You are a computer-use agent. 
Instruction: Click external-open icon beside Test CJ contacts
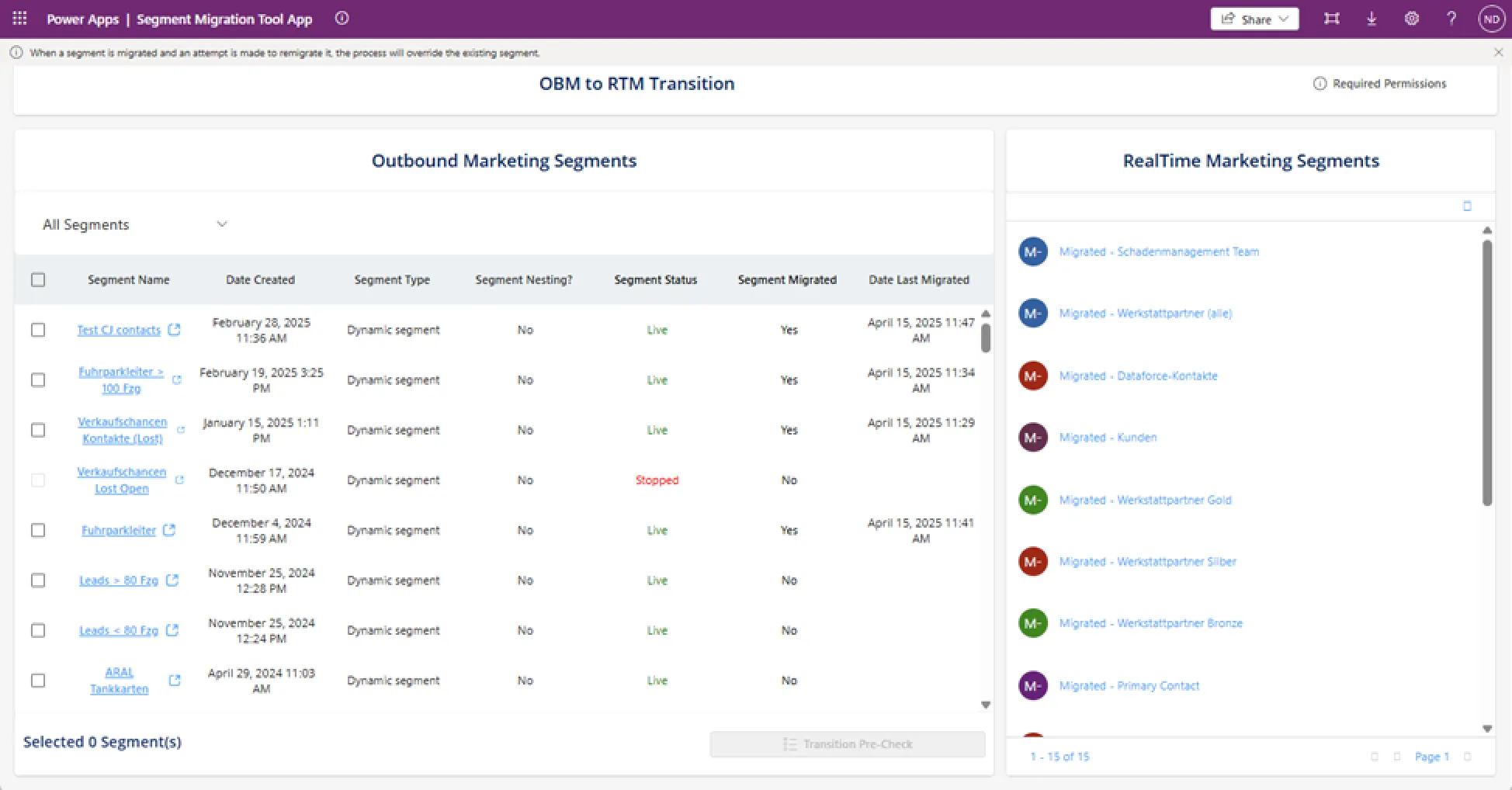(x=175, y=330)
